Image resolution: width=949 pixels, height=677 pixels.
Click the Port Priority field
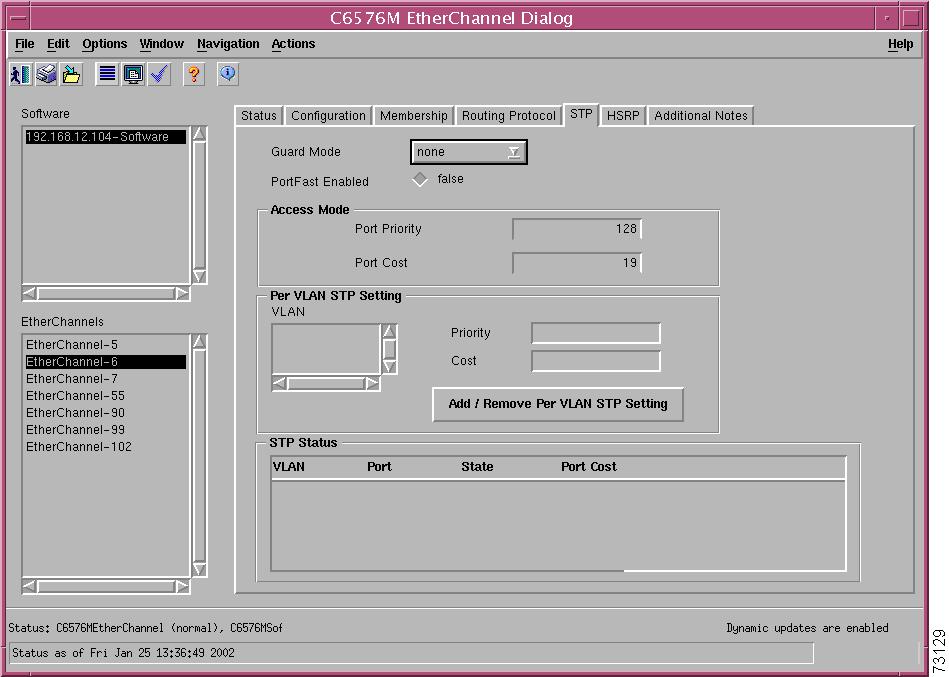tap(577, 229)
